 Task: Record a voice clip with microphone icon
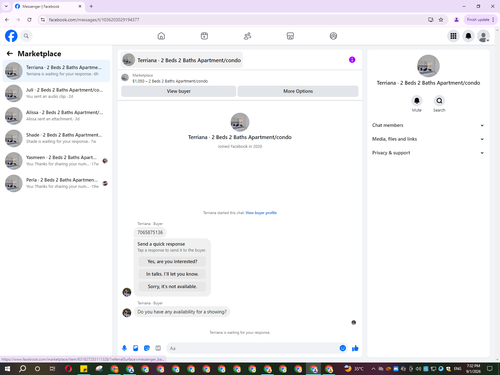pos(124,348)
